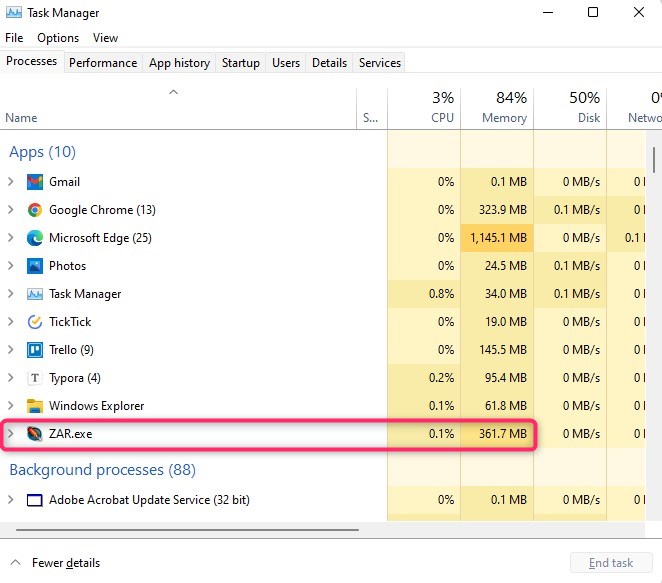Click the 61.8 MB memory cell
This screenshot has width=662, height=583.
pyautogui.click(x=497, y=406)
